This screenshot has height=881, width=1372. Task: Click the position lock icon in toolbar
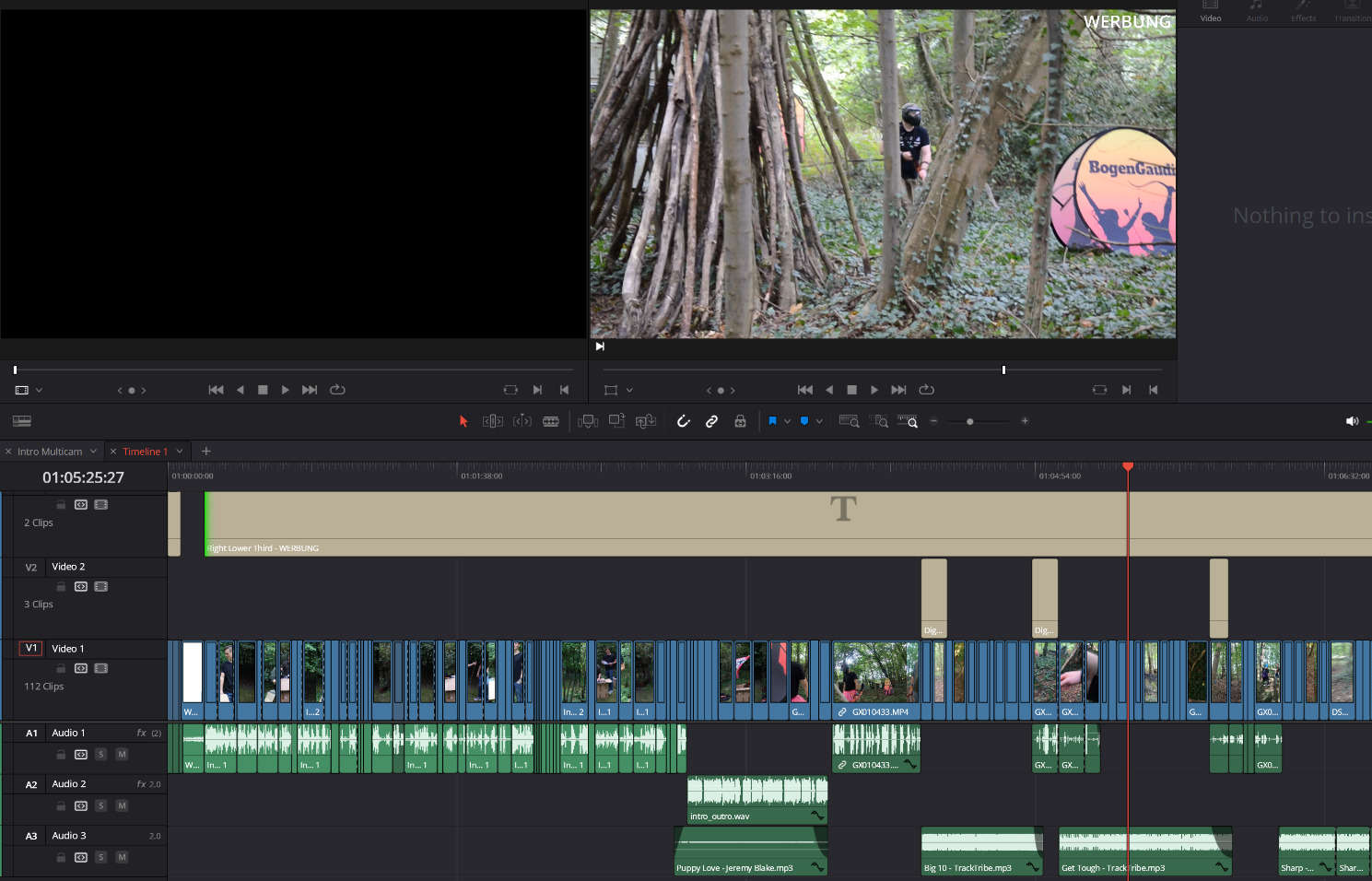tap(740, 421)
